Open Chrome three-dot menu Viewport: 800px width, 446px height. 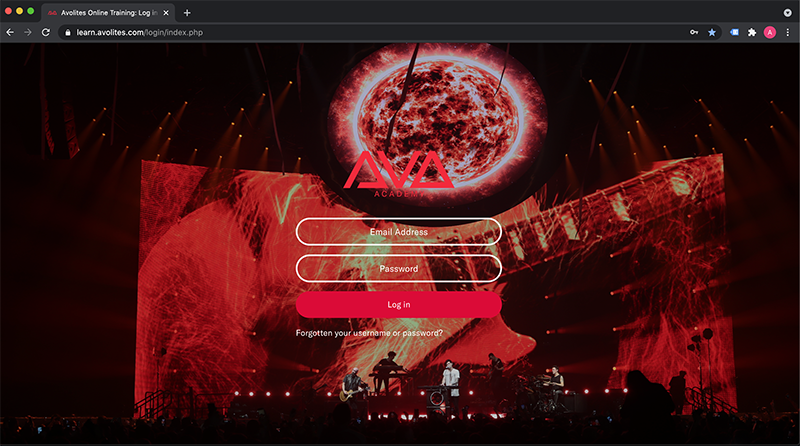(788, 32)
